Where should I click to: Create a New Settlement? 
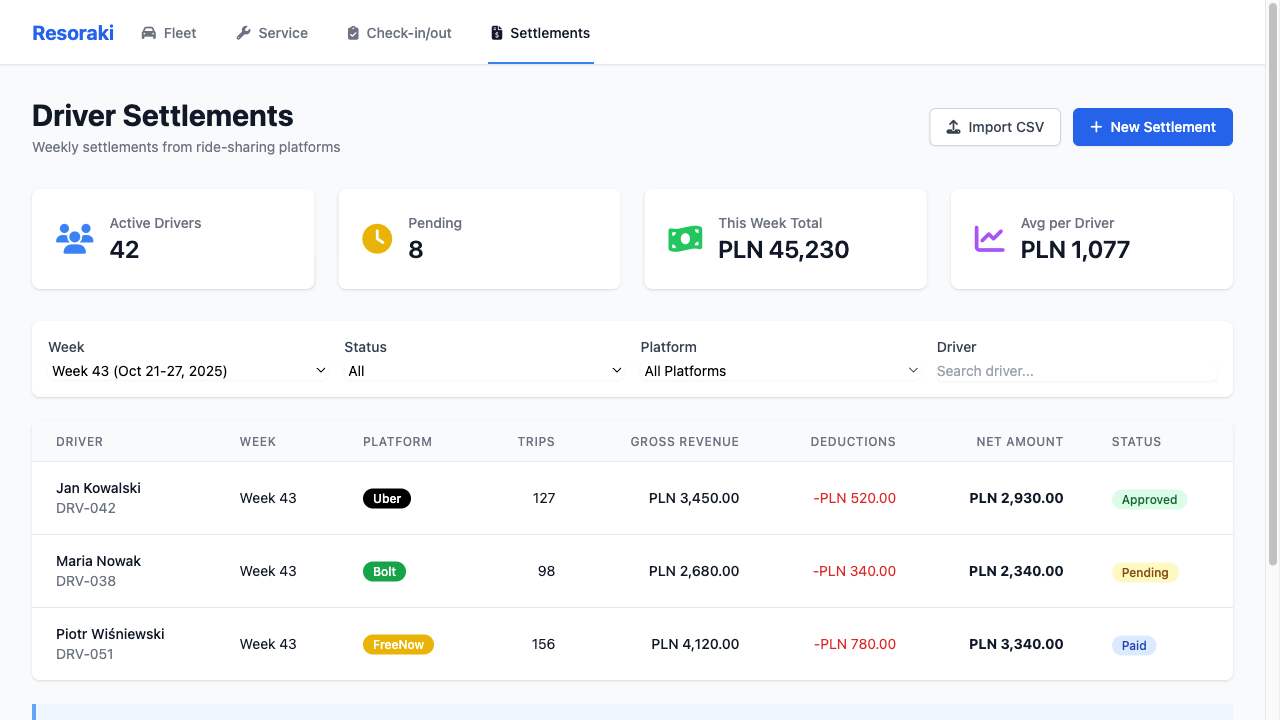click(1152, 127)
